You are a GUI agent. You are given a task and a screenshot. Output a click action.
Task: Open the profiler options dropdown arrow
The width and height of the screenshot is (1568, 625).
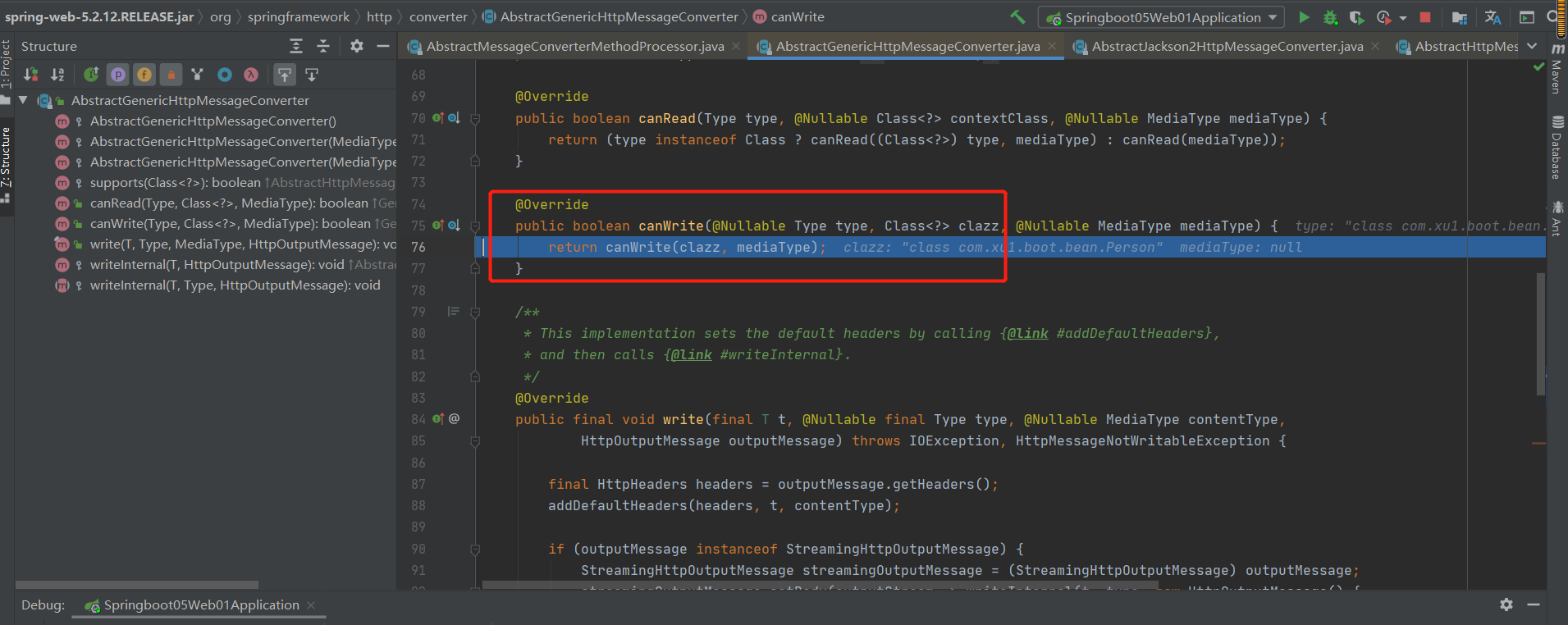click(1402, 18)
